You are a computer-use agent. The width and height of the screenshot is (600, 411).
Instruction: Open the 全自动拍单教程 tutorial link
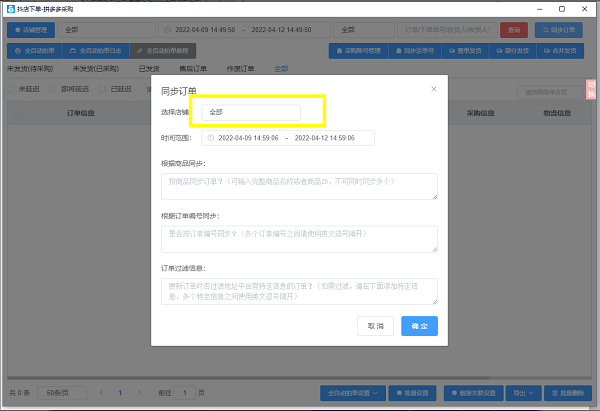163,51
